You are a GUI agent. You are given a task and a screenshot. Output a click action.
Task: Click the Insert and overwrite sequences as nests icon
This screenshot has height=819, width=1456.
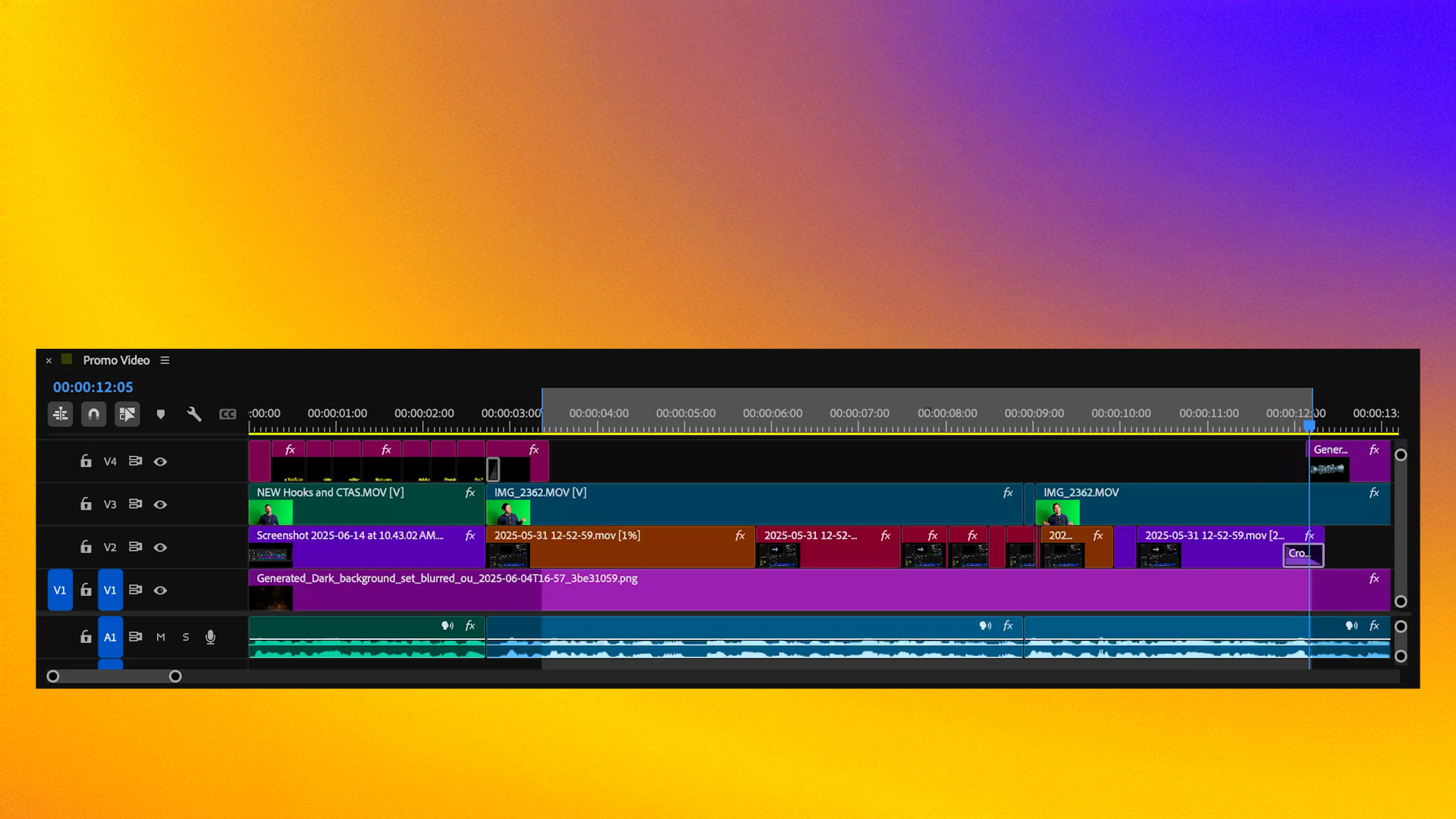pos(61,414)
